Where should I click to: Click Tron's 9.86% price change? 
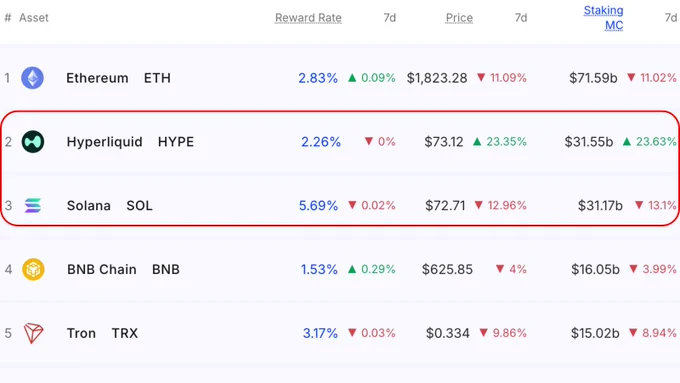[503, 333]
